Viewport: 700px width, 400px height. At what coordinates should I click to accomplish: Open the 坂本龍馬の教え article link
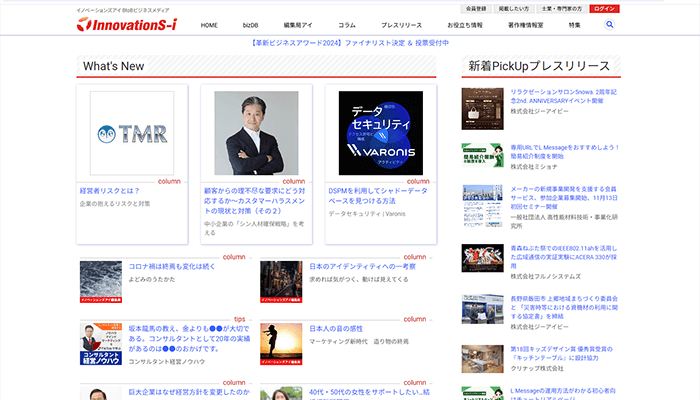[x=189, y=338]
